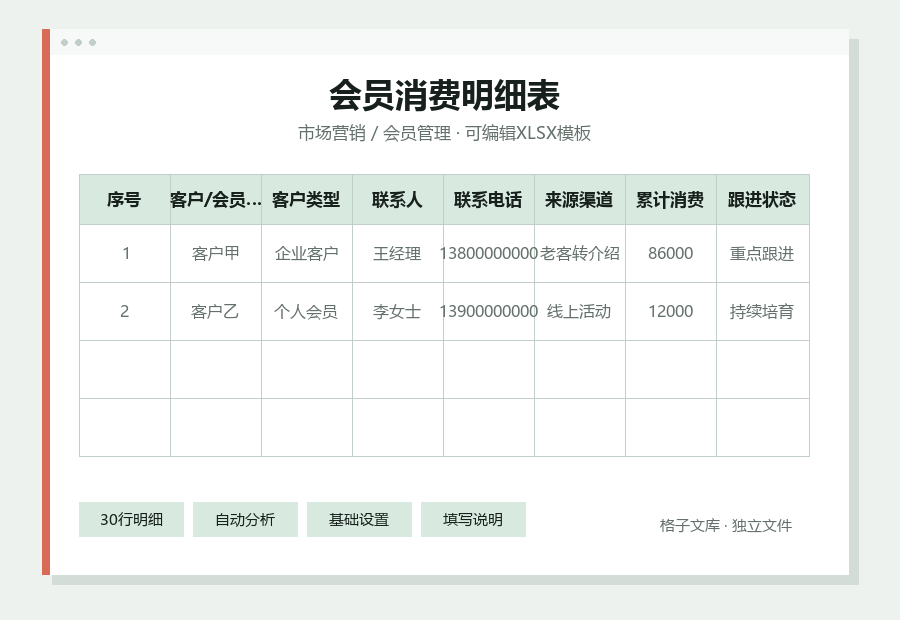Select the 线上活动 cell

580,311
